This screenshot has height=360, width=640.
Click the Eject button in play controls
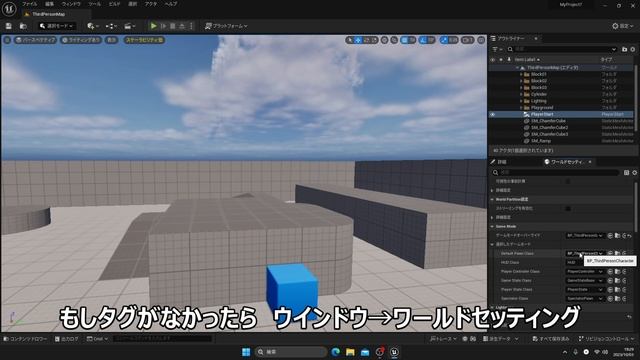(x=182, y=26)
